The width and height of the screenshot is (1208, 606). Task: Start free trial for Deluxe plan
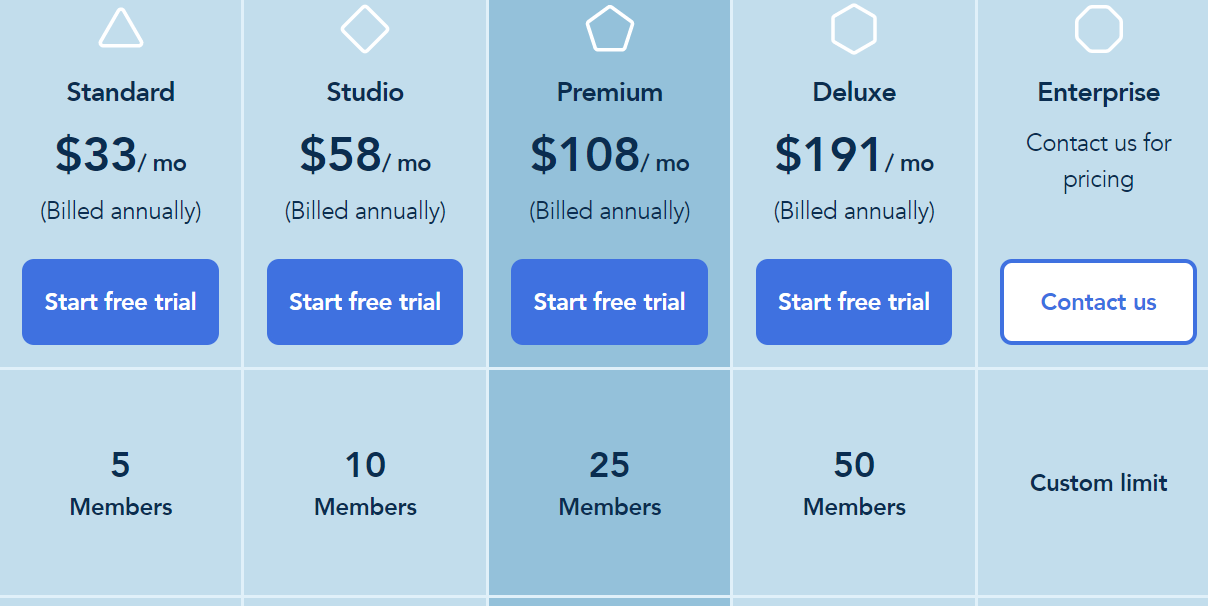tap(854, 302)
